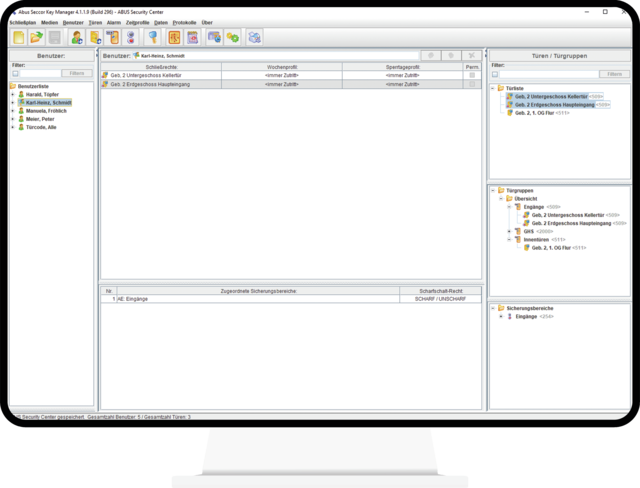This screenshot has width=640, height=488.
Task: Collapse the Innentüren door group node
Action: tap(509, 240)
